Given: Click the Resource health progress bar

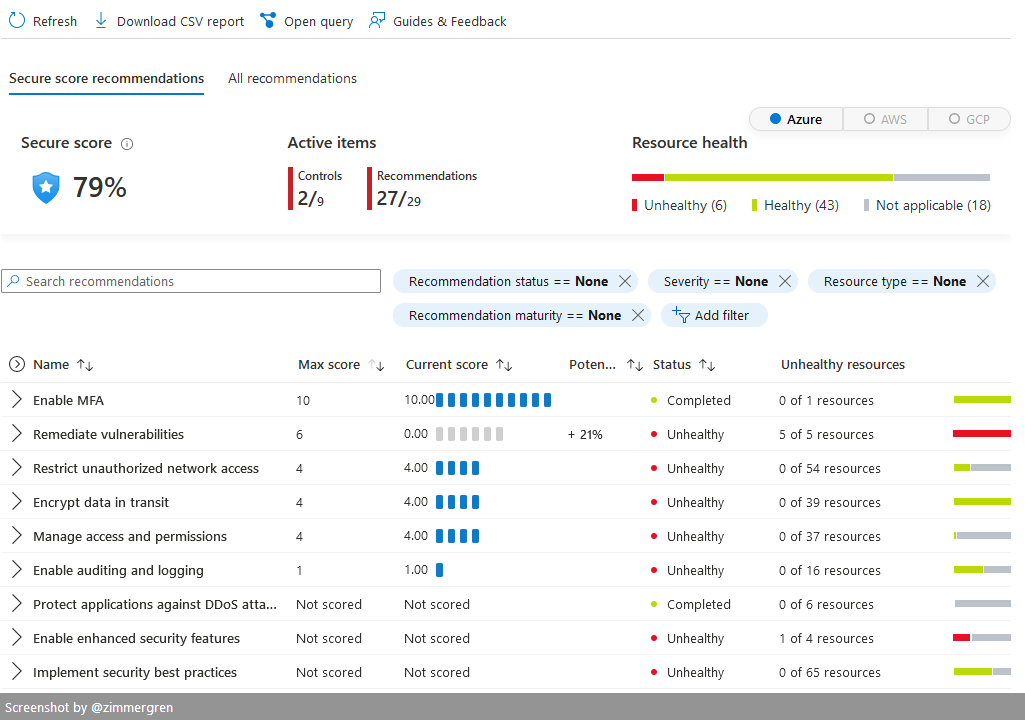Looking at the screenshot, I should pyautogui.click(x=812, y=176).
